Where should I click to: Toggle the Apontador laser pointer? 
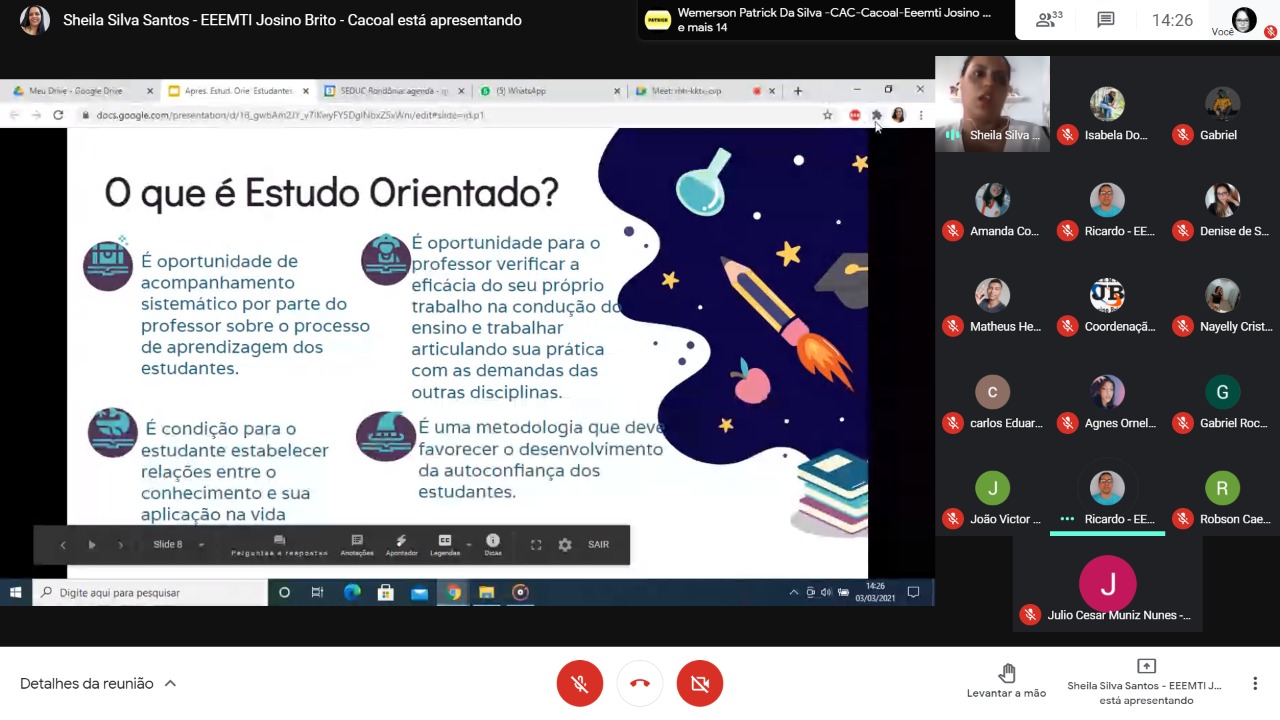401,545
